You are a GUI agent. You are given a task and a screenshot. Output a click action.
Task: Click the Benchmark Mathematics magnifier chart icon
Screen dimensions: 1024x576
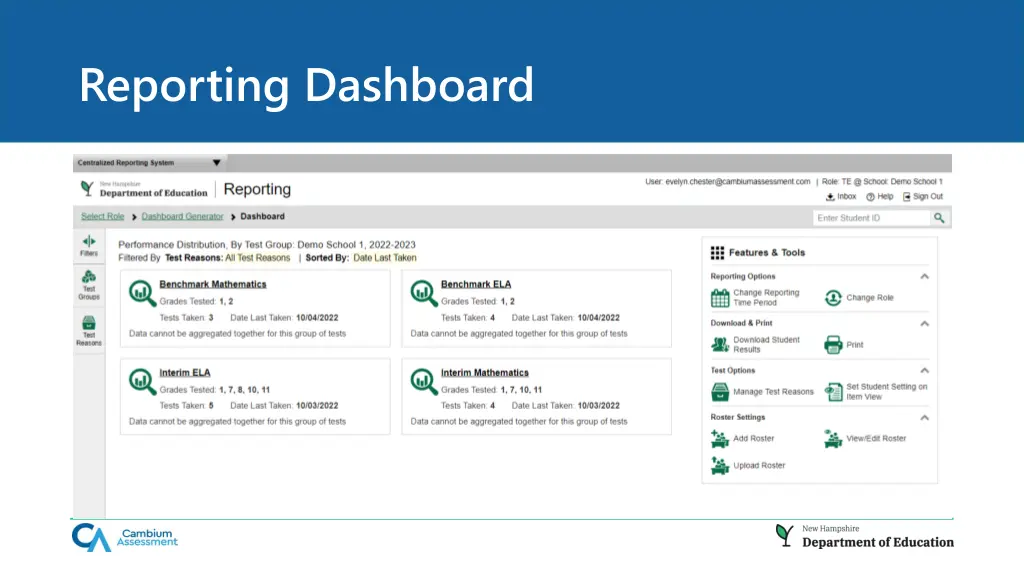[x=142, y=293]
